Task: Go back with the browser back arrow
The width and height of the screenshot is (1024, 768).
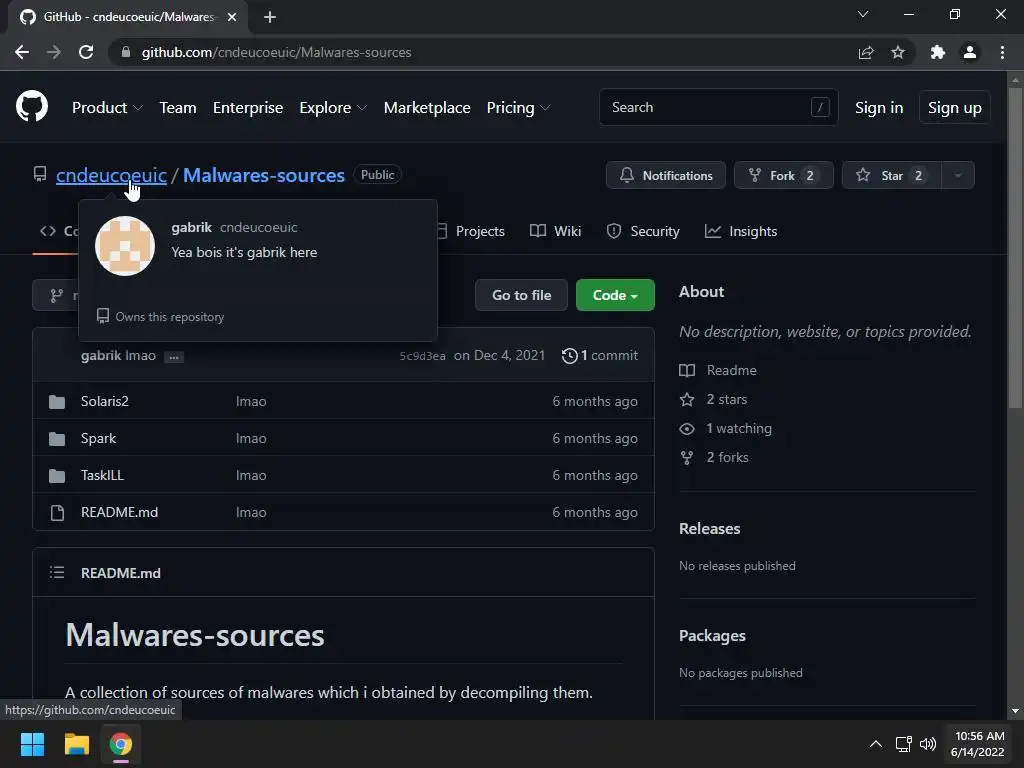Action: [22, 52]
